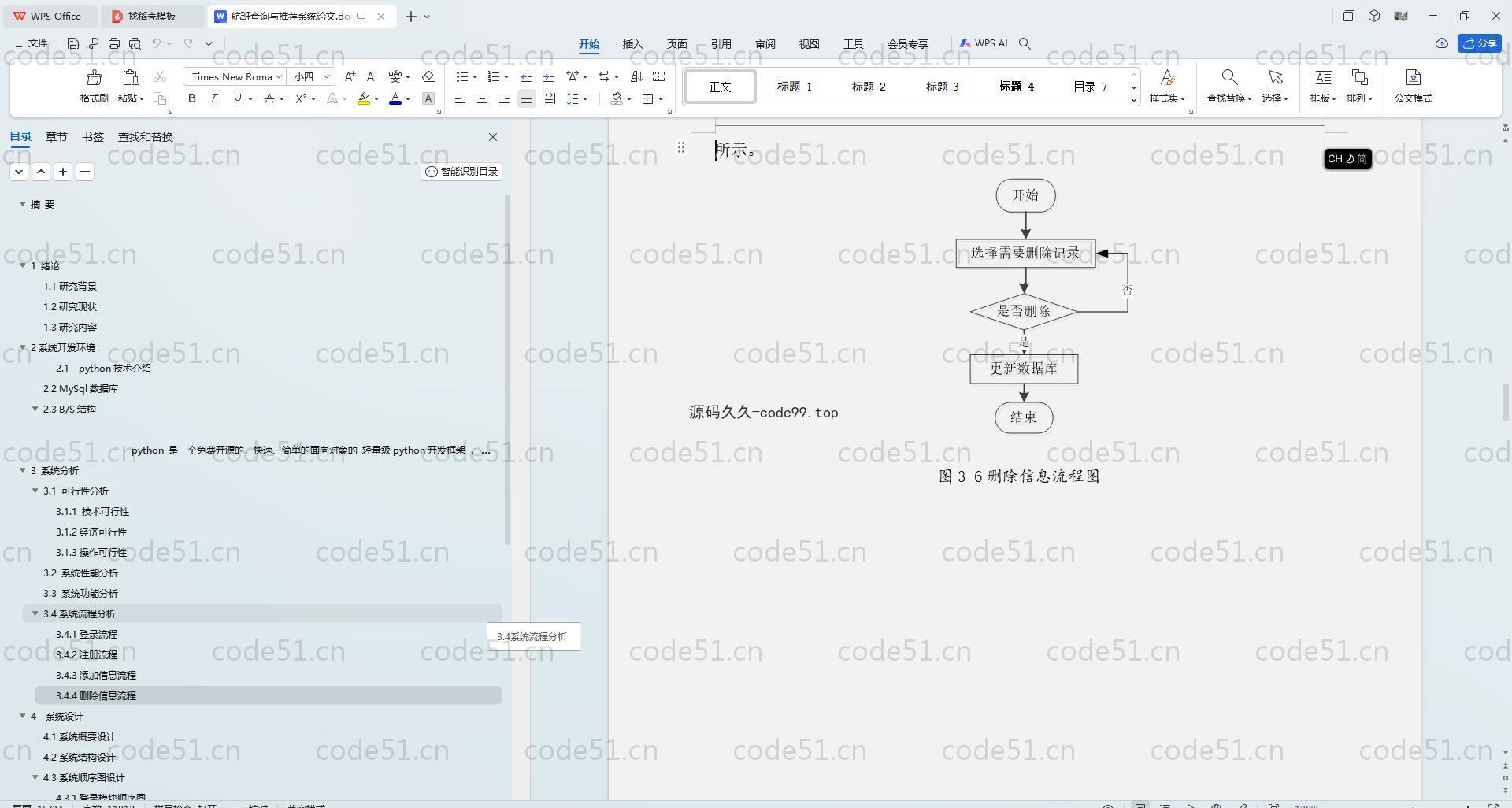Toggle bold formatting

click(x=191, y=98)
